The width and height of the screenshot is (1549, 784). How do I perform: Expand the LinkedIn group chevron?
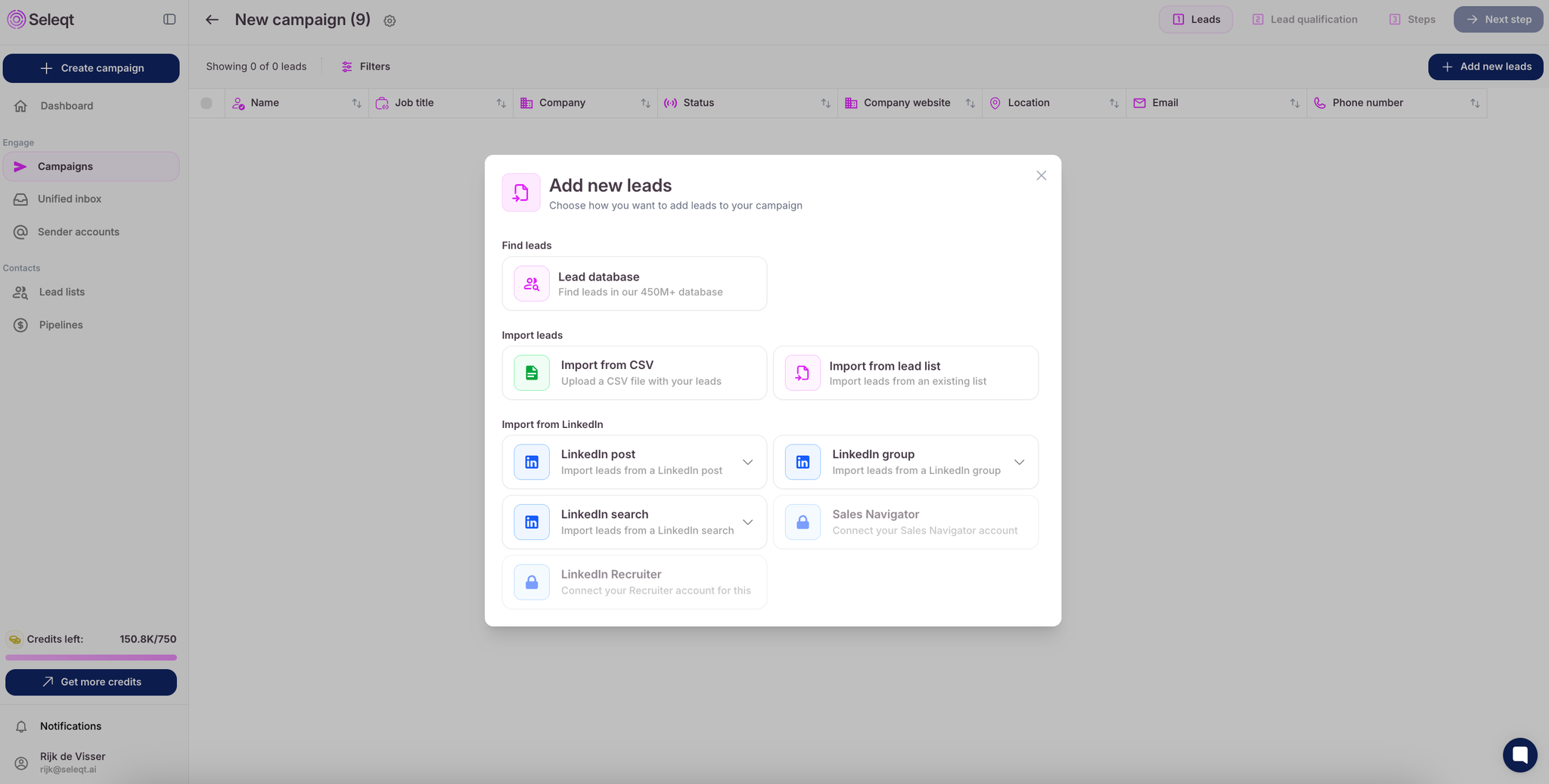click(1019, 462)
